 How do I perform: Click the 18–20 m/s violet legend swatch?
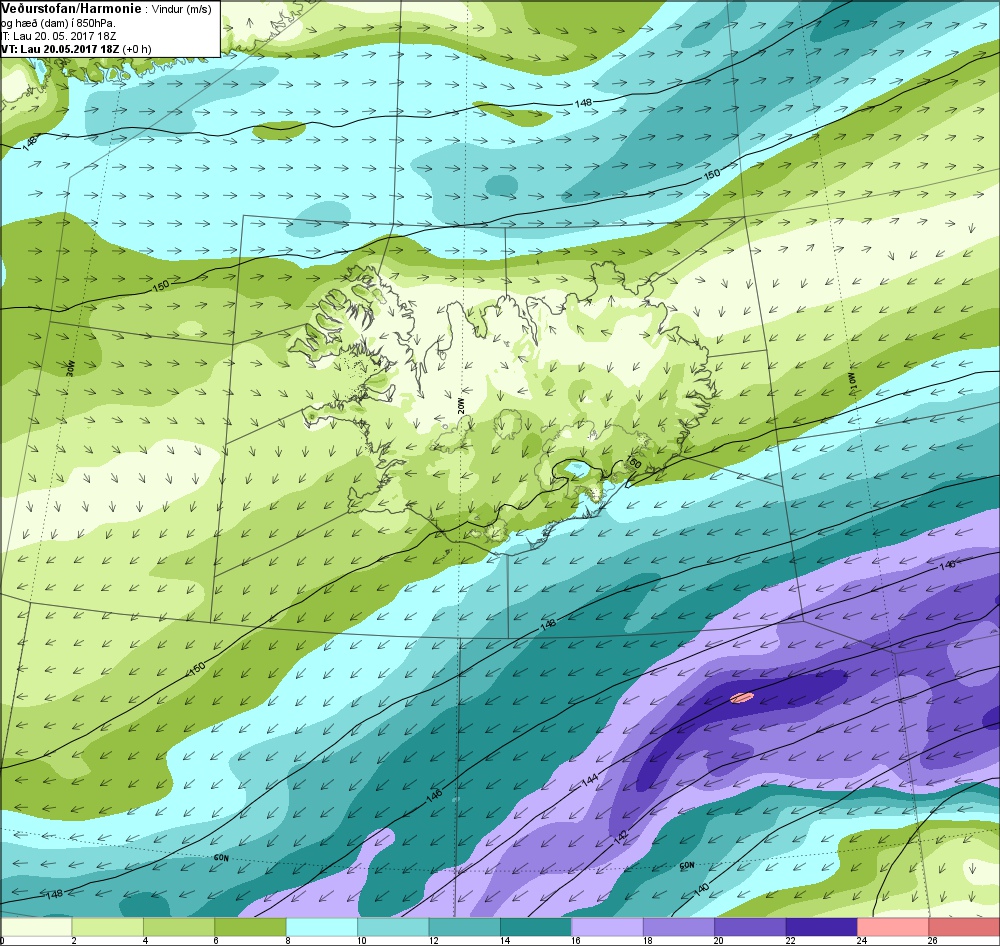679,926
